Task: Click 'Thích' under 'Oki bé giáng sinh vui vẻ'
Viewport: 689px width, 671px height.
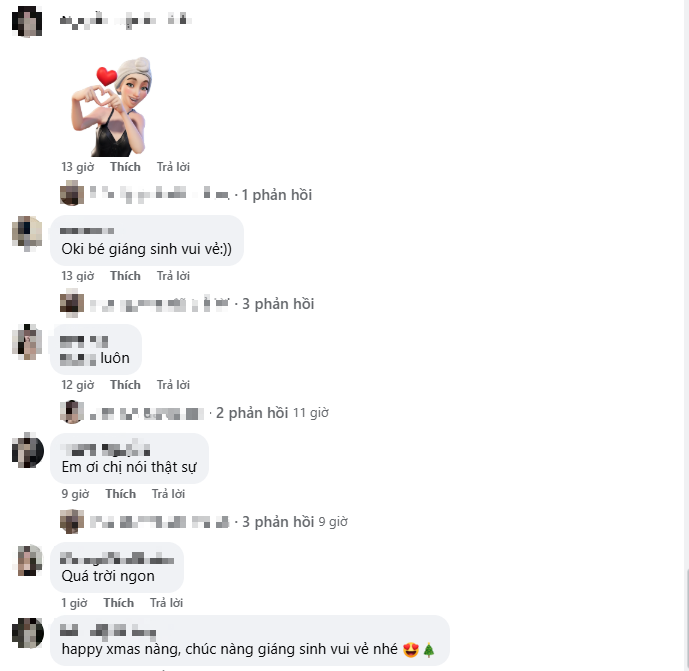Action: tap(126, 276)
